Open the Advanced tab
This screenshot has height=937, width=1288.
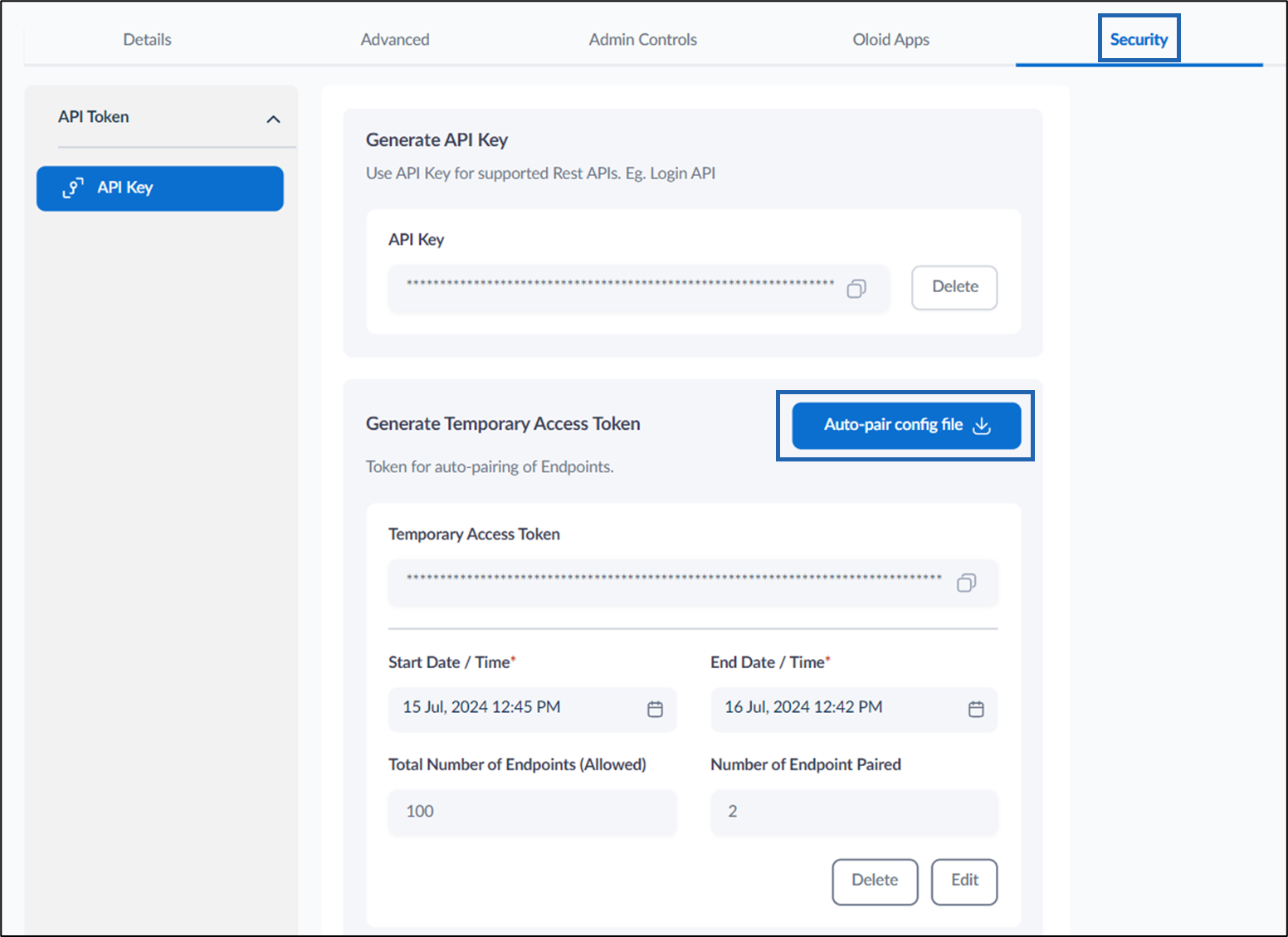pos(395,39)
